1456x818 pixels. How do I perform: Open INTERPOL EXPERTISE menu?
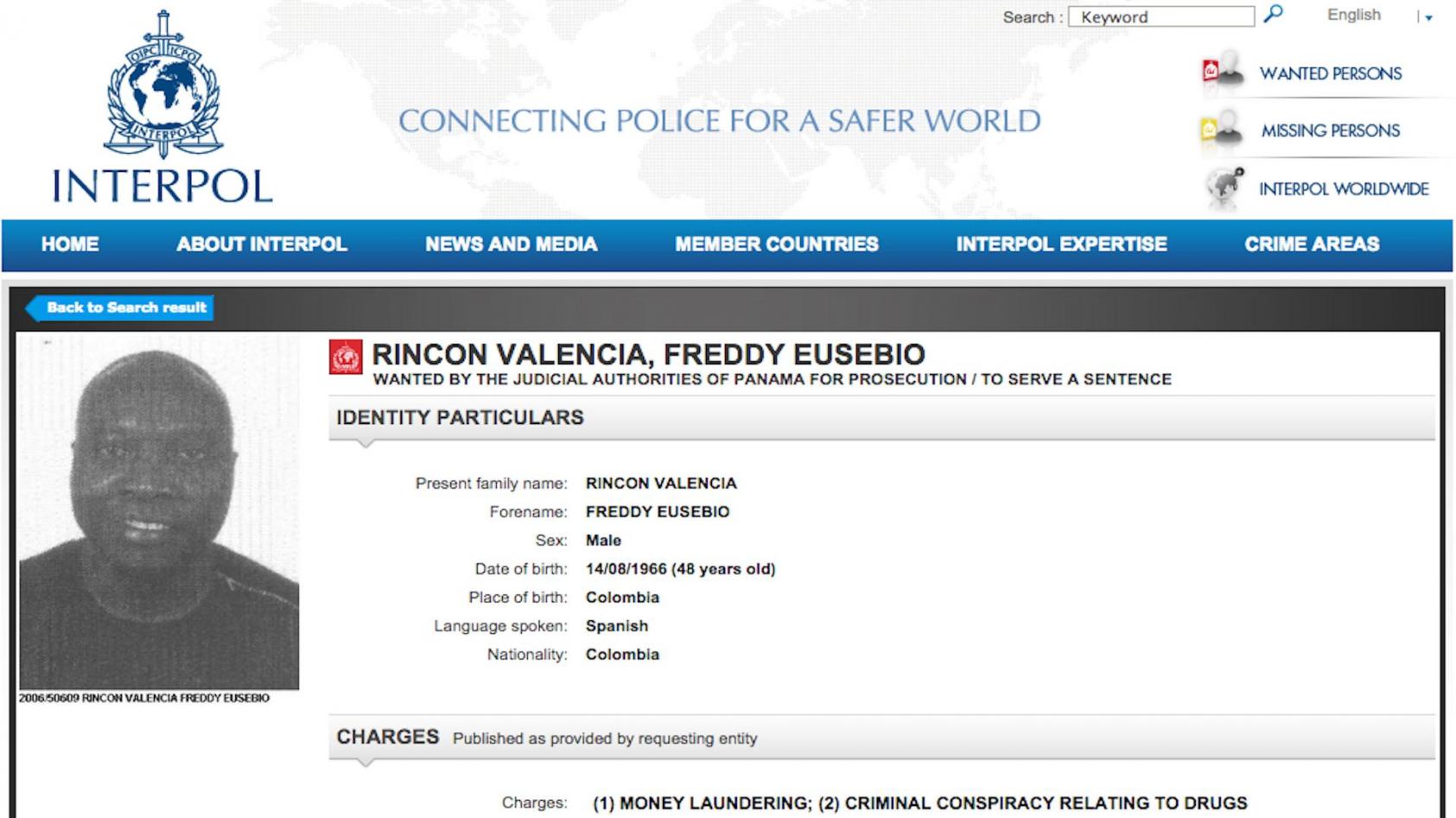point(1061,244)
